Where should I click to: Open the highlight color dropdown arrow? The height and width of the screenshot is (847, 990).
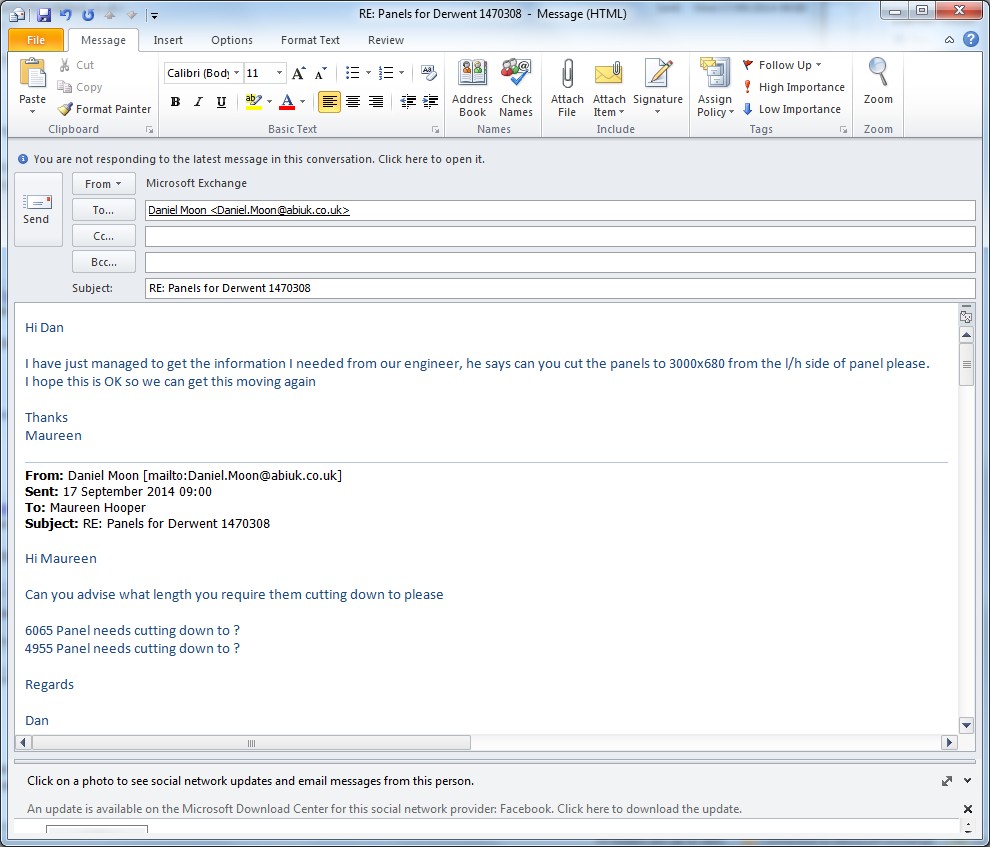point(270,102)
